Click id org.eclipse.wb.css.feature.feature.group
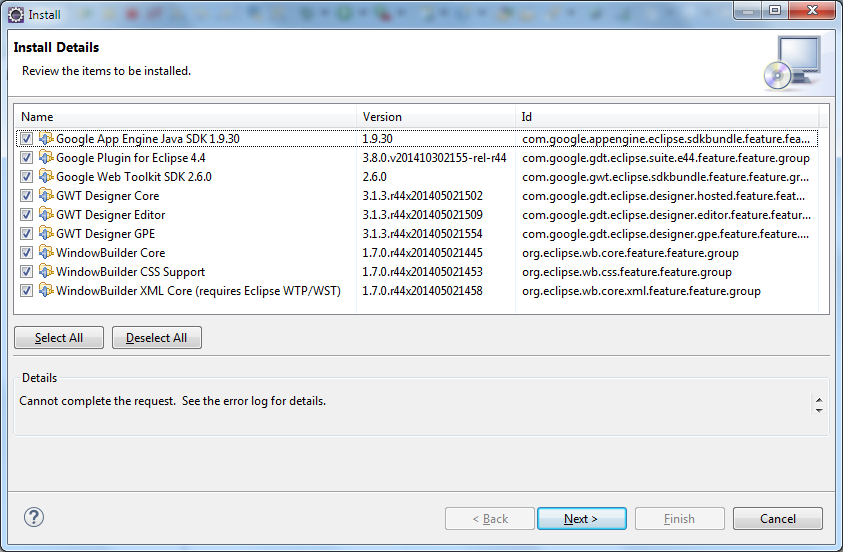The height and width of the screenshot is (552, 843). (627, 272)
